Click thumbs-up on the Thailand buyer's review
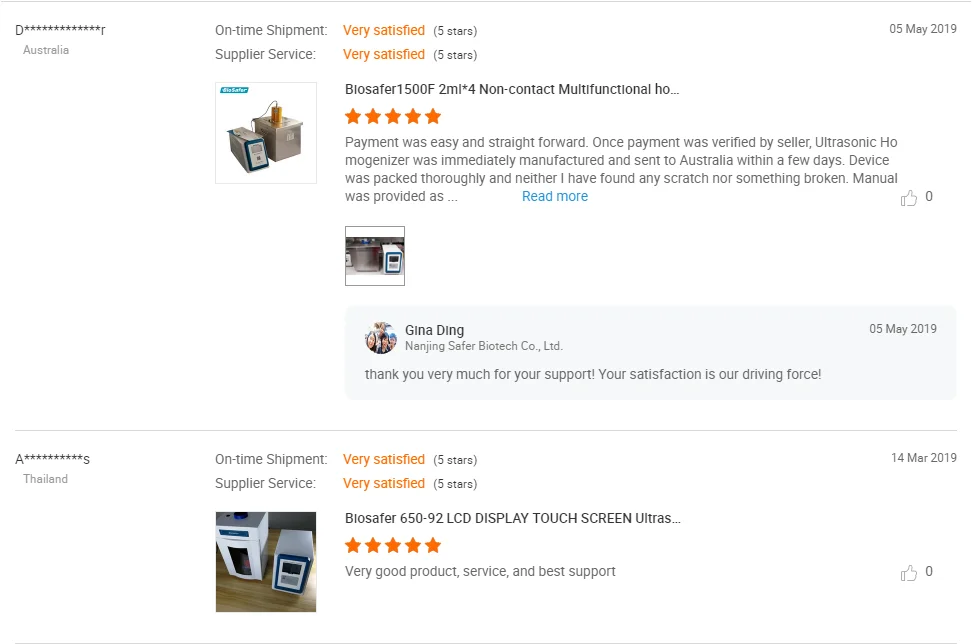This screenshot has height=644, width=972. point(909,573)
